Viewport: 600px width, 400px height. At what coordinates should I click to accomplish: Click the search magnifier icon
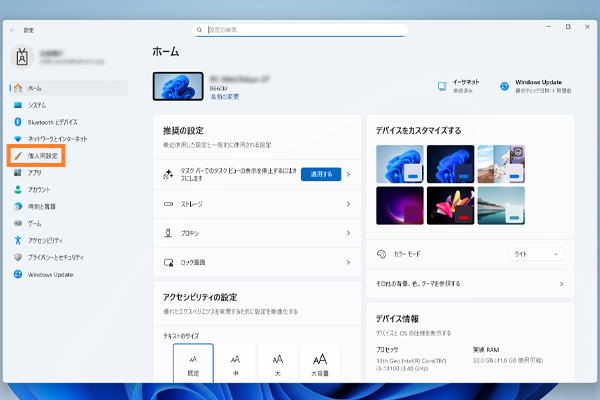click(x=199, y=30)
